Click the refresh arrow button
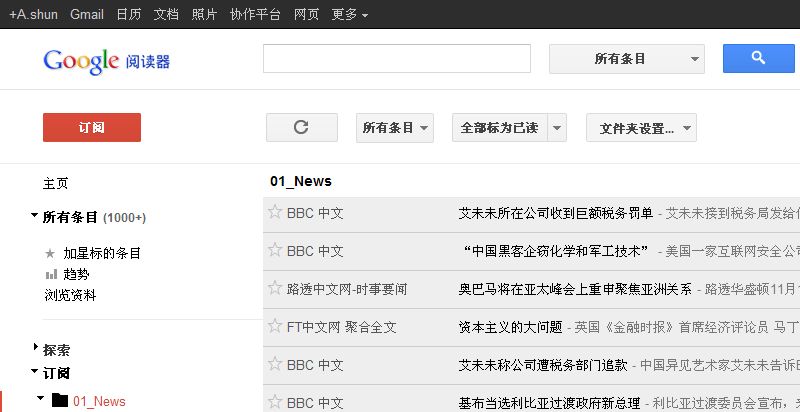The width and height of the screenshot is (800, 412). (302, 127)
